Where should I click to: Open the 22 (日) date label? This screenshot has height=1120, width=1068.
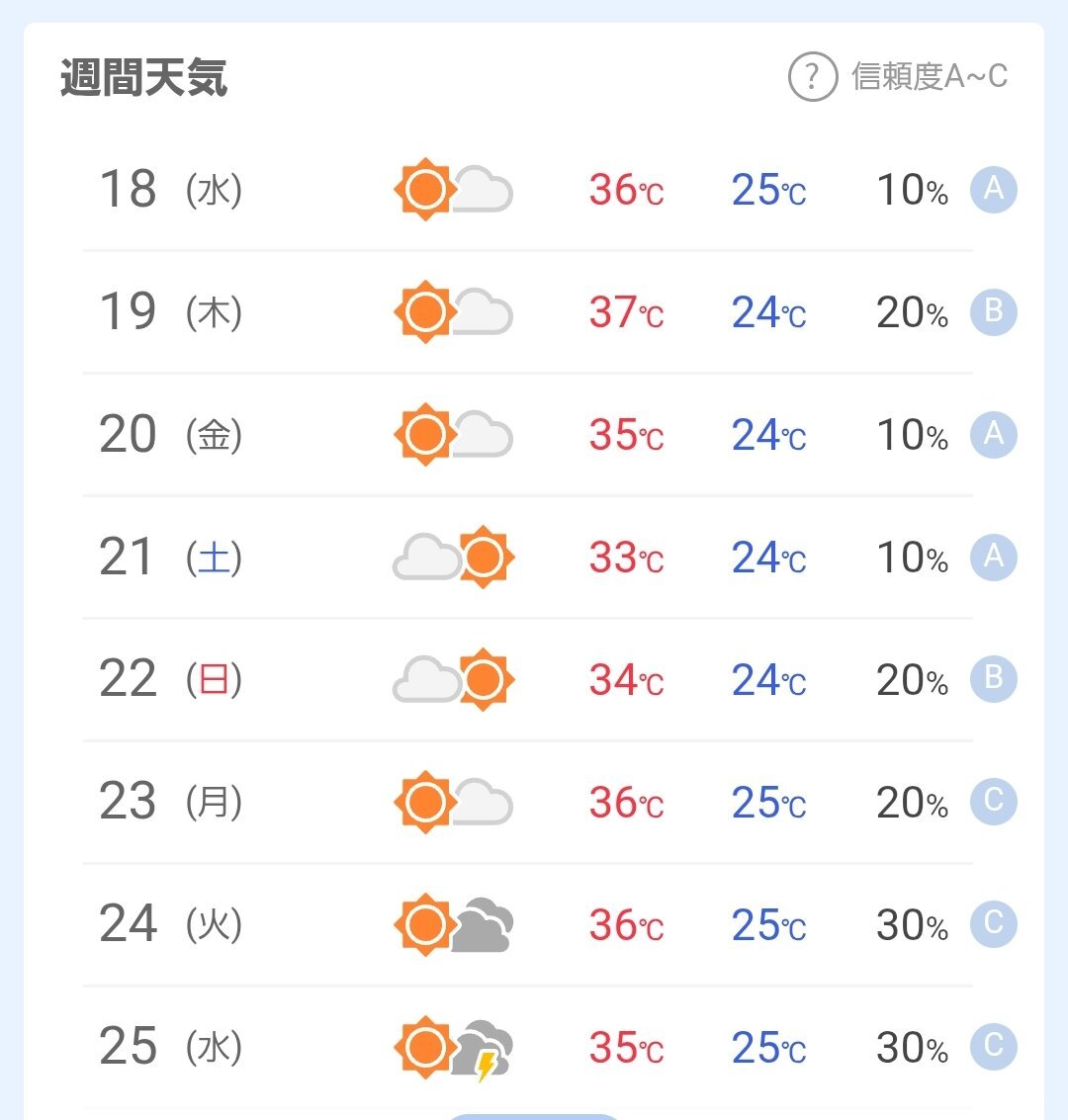pyautogui.click(x=171, y=678)
